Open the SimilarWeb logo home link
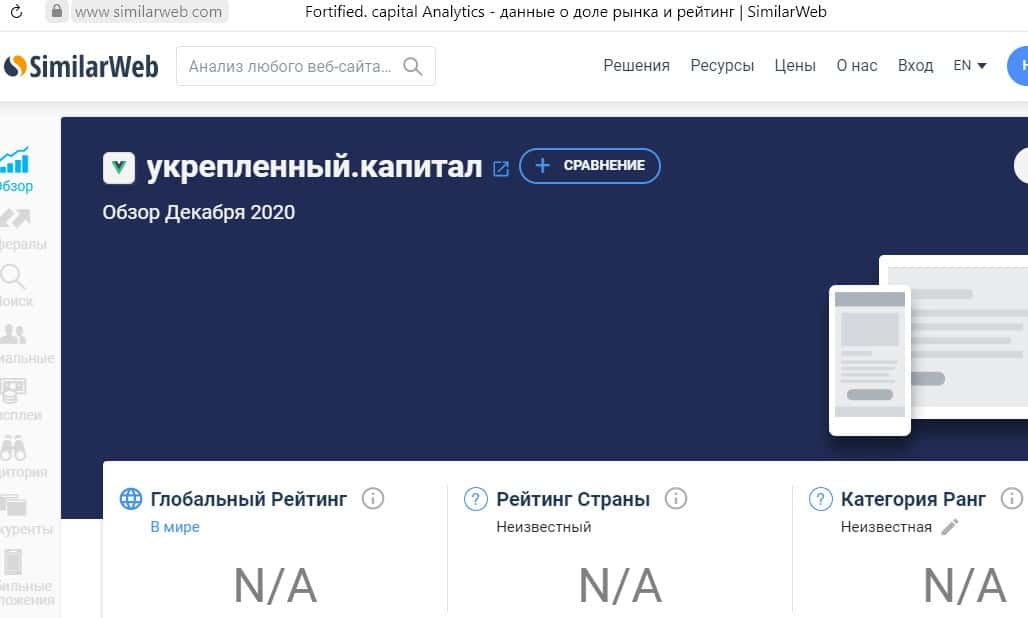Screen dimensions: 1028x618 (81, 66)
